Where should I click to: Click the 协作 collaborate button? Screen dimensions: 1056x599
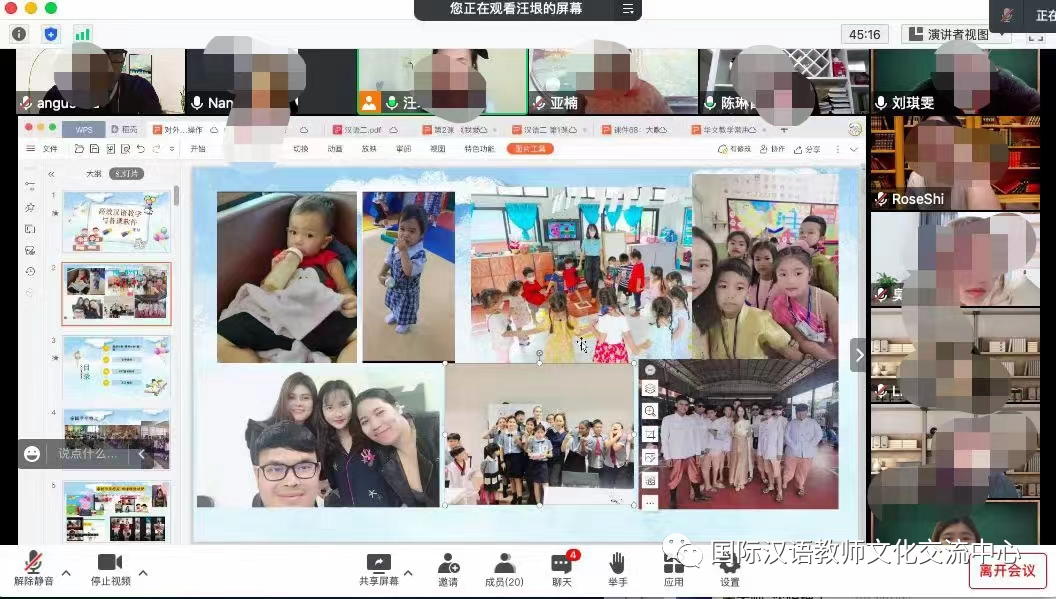click(772, 149)
